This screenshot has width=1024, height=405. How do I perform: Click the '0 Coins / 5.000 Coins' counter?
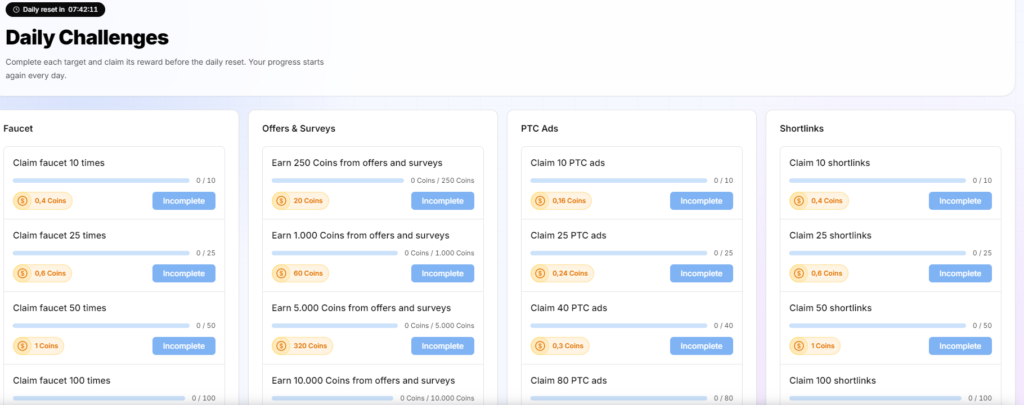pyautogui.click(x=439, y=325)
